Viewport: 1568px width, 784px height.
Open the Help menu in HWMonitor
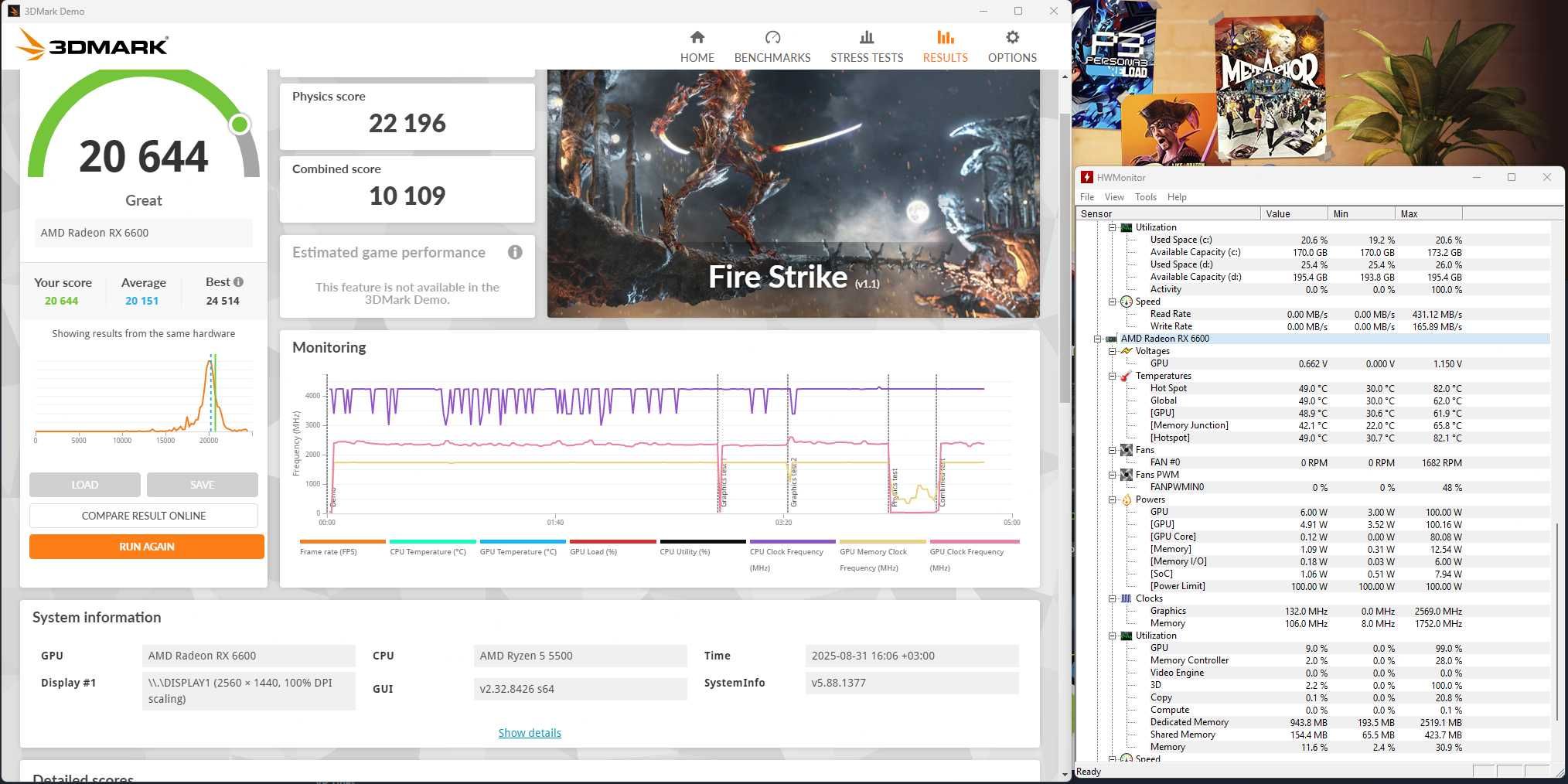coord(1177,197)
